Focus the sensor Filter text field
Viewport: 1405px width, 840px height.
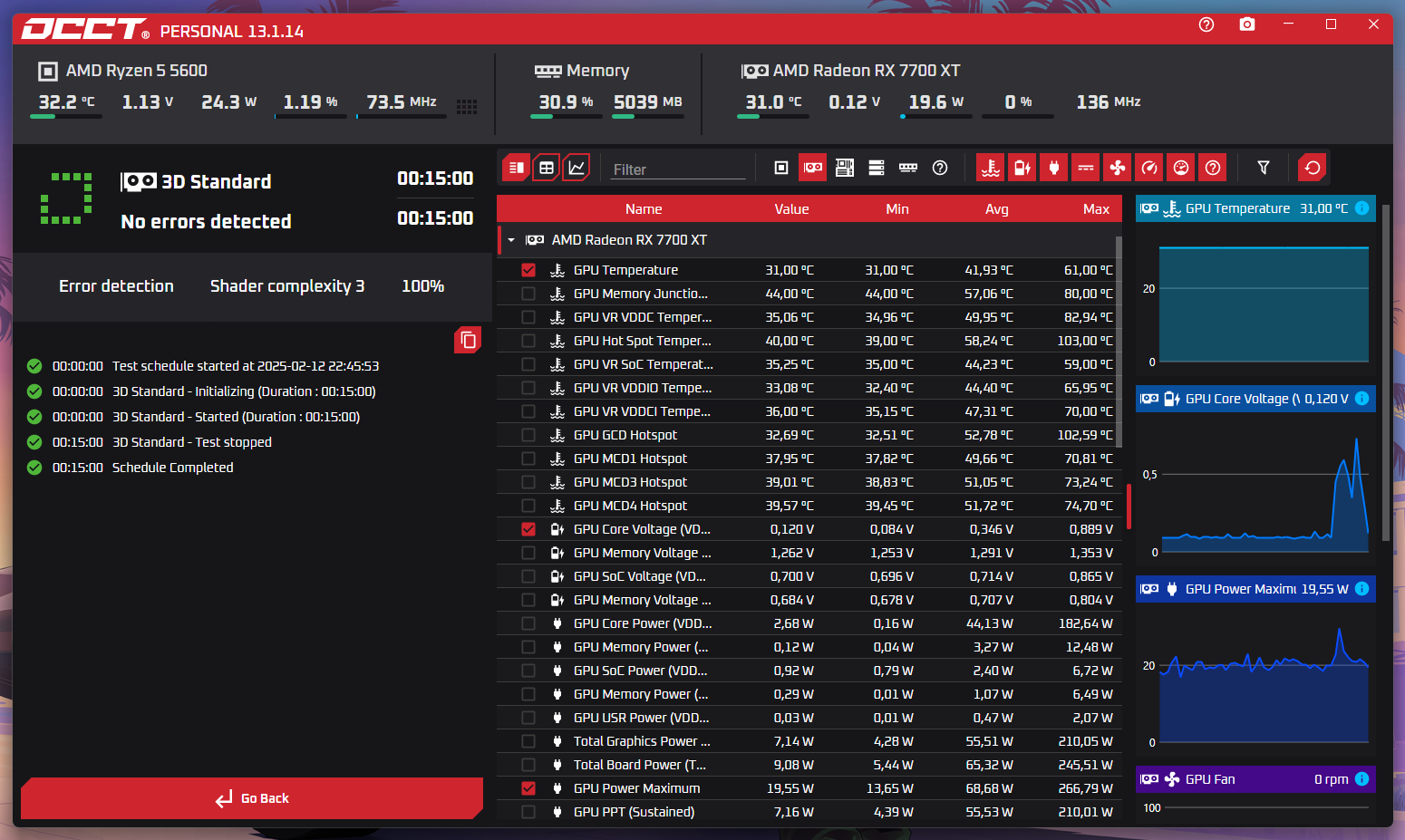point(677,169)
